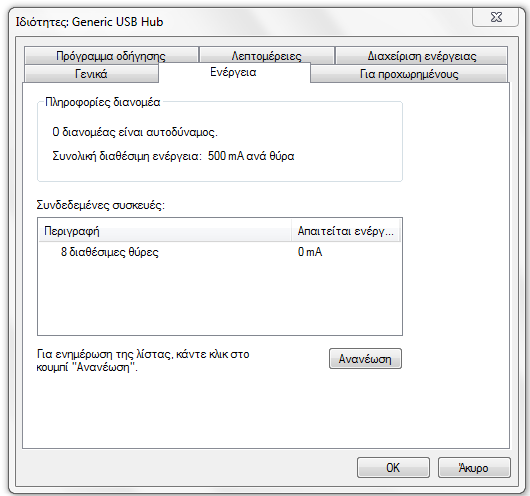
Task: Click empty area of the connected devices list
Action: 220,298
